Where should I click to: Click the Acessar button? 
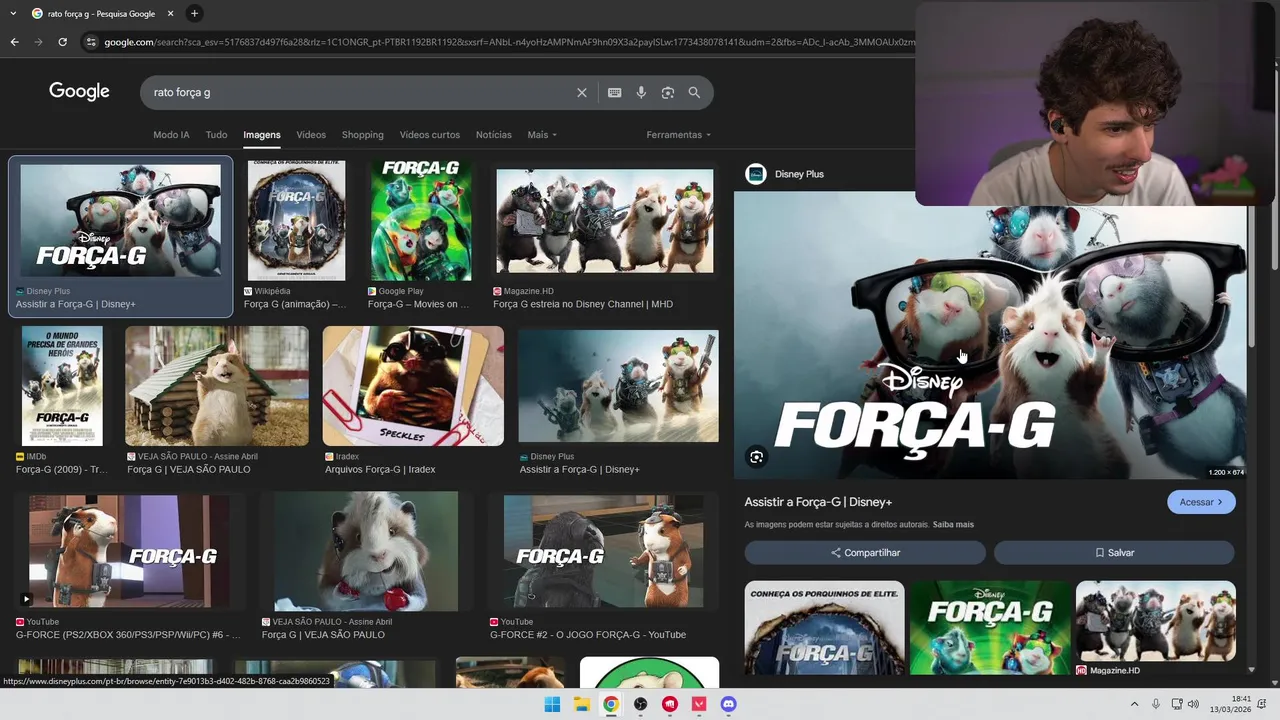[1201, 502]
